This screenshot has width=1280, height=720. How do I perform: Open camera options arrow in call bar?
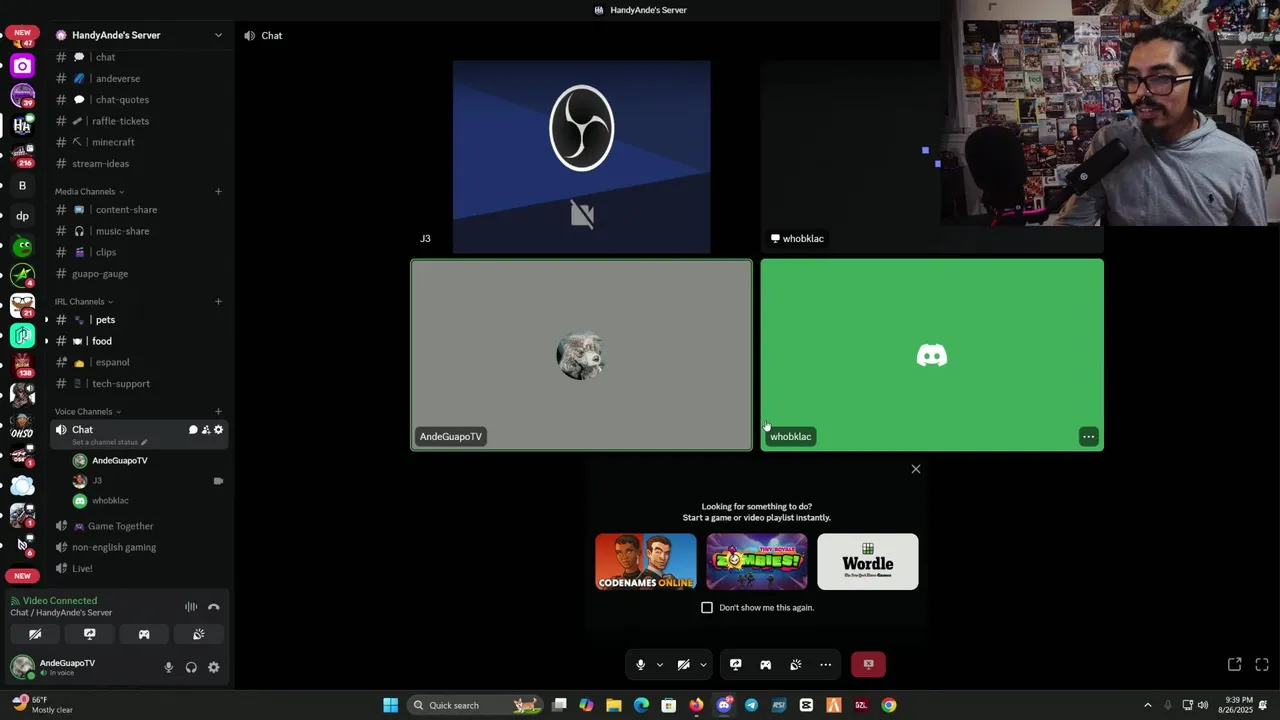click(x=703, y=665)
